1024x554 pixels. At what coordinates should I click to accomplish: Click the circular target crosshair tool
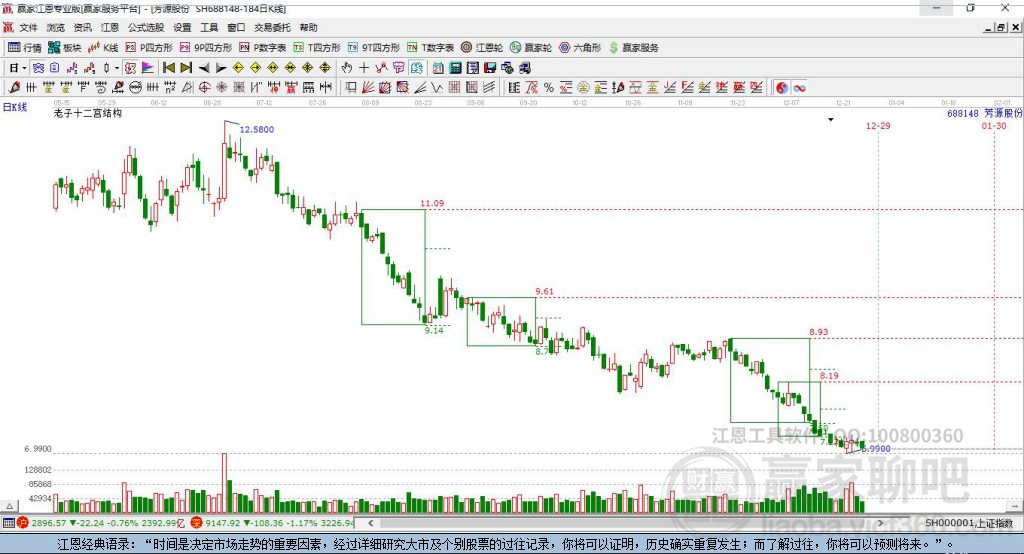point(204,88)
